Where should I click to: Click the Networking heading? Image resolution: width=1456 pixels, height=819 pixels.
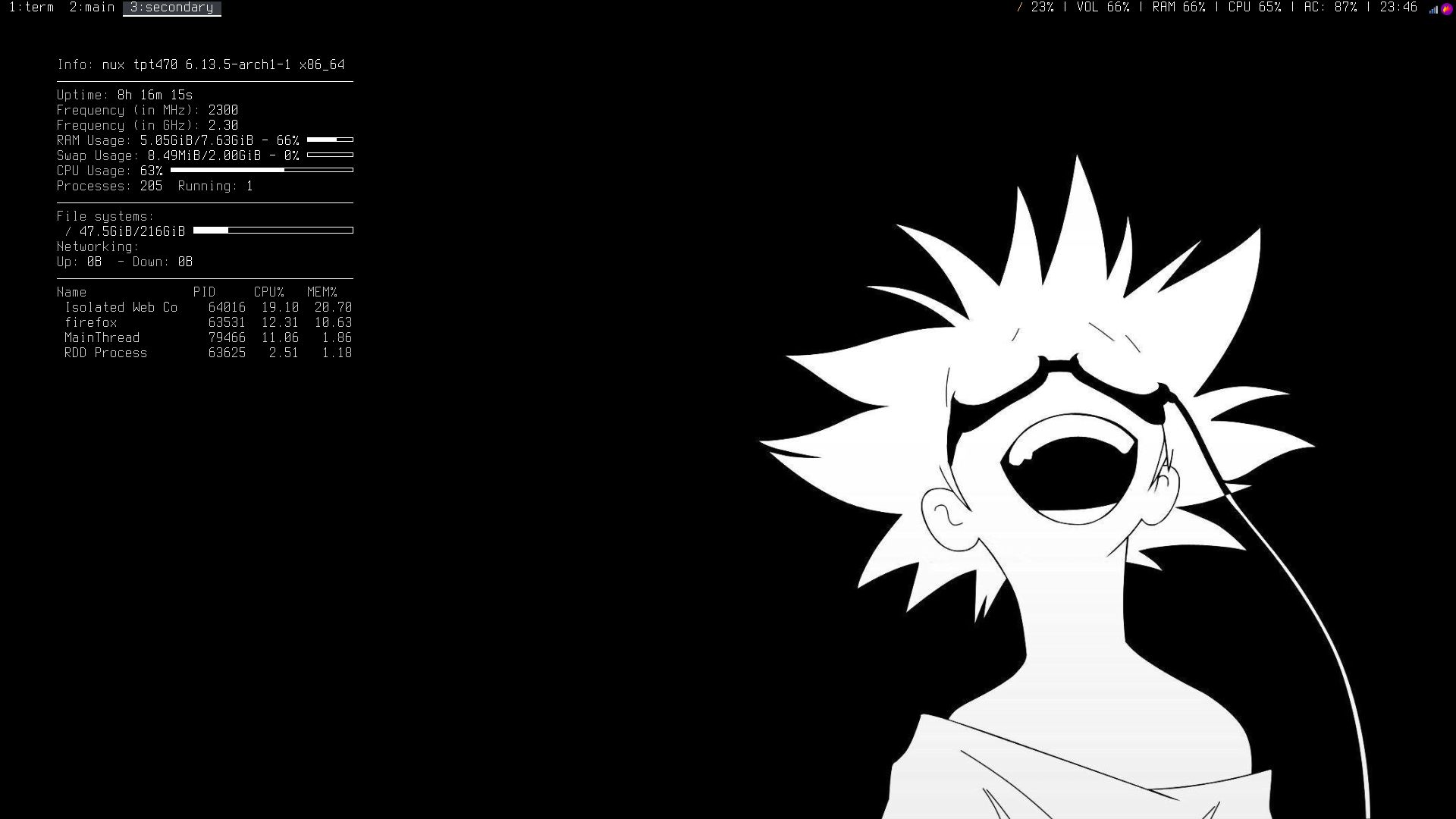click(99, 246)
